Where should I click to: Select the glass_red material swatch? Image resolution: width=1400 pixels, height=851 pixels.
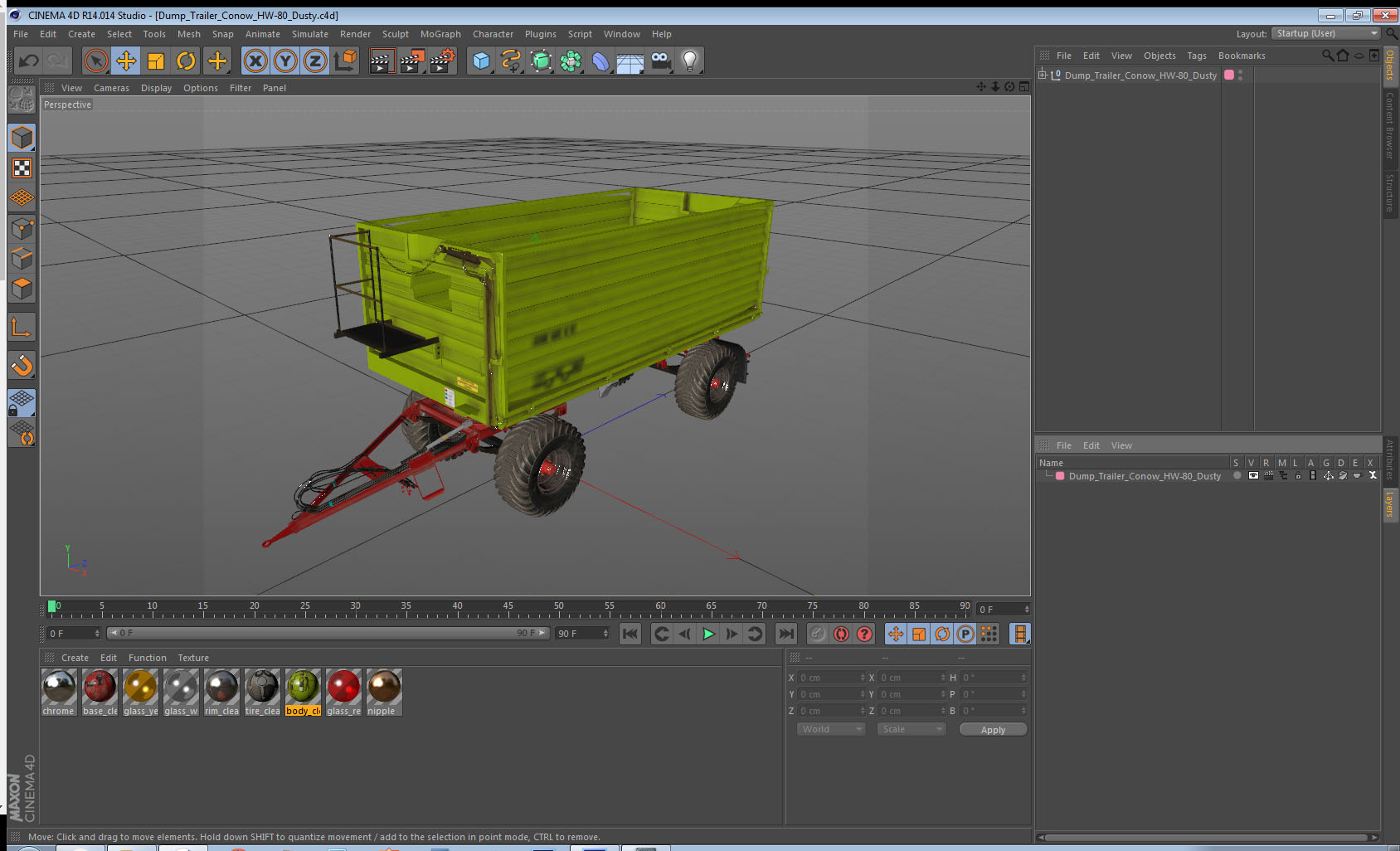343,692
